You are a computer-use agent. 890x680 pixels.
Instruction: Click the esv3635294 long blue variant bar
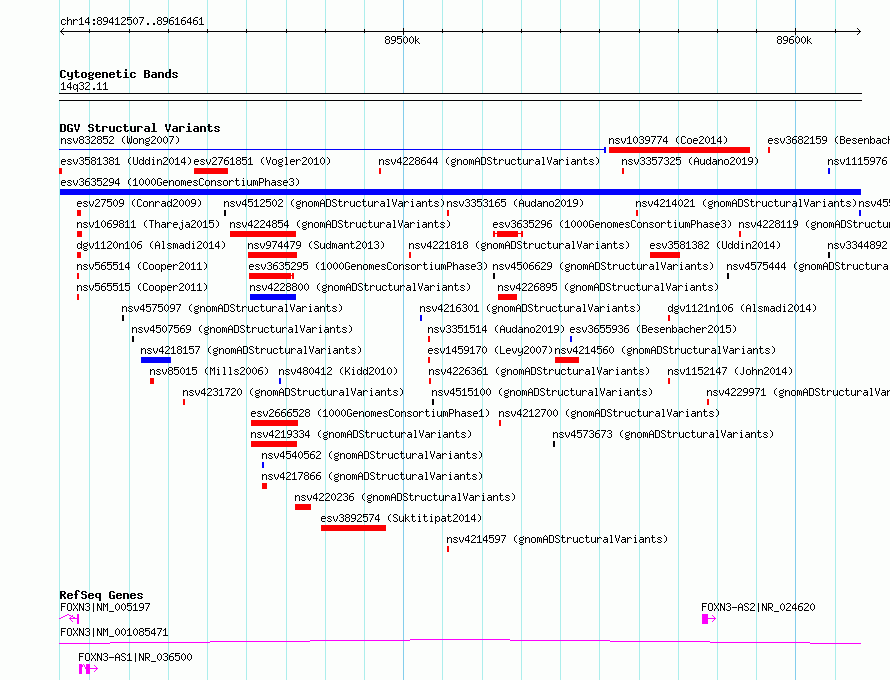[460, 192]
